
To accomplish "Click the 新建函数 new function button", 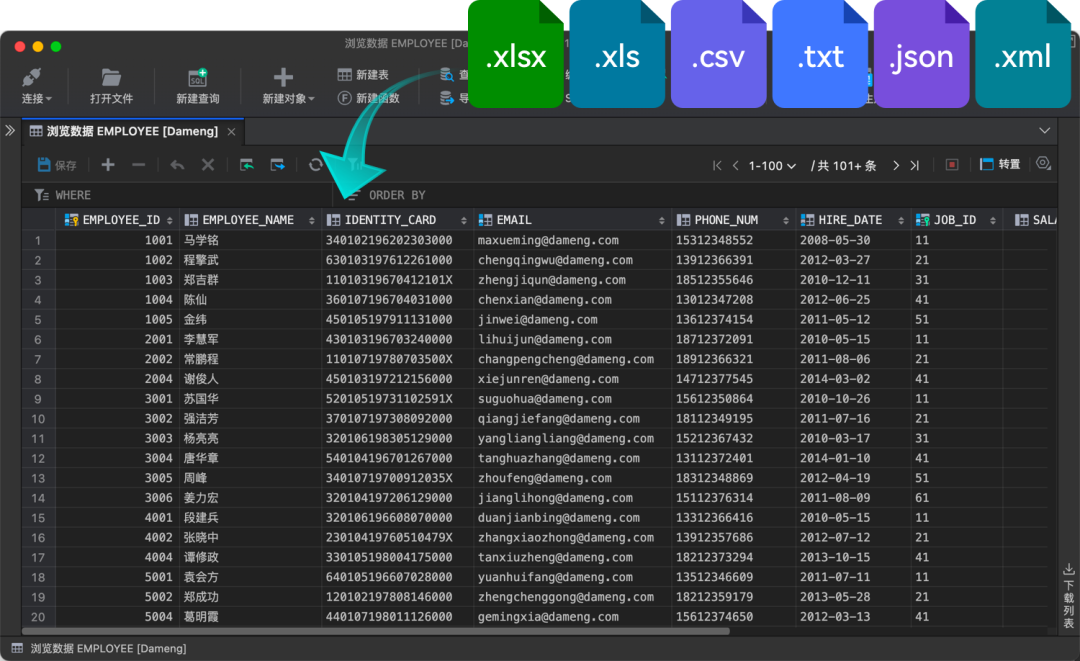I will tap(368, 98).
